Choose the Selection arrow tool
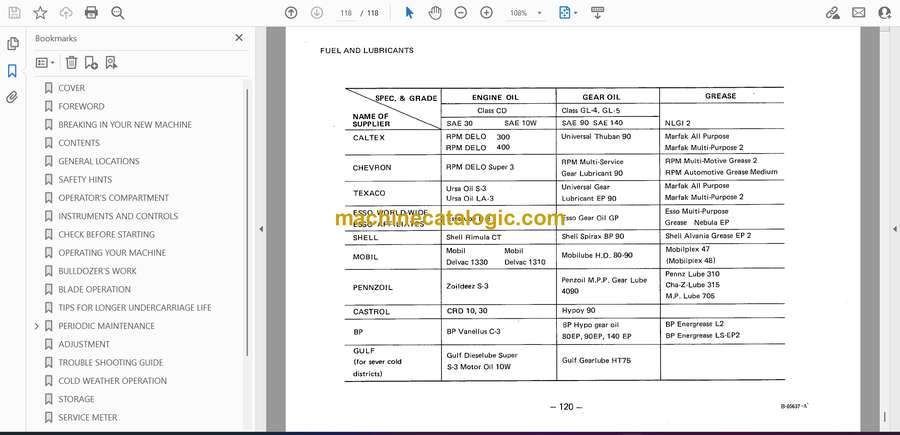This screenshot has height=435, width=900. click(x=409, y=13)
